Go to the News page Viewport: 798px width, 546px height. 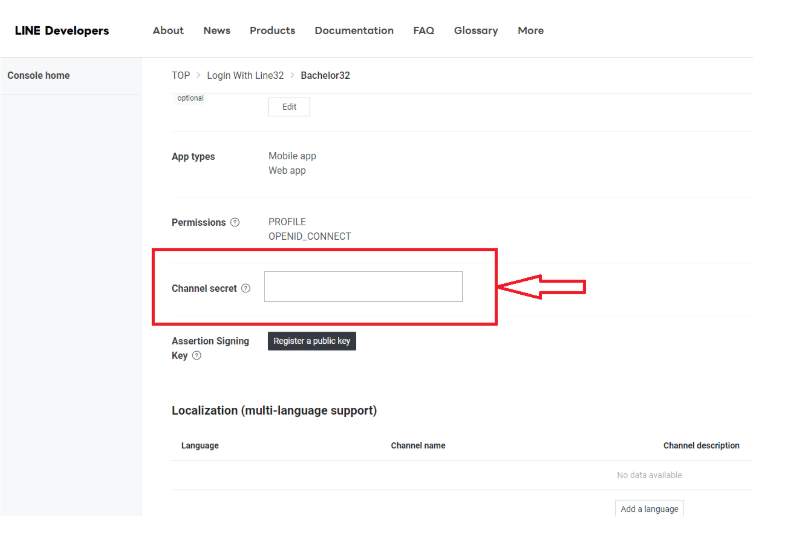(217, 31)
